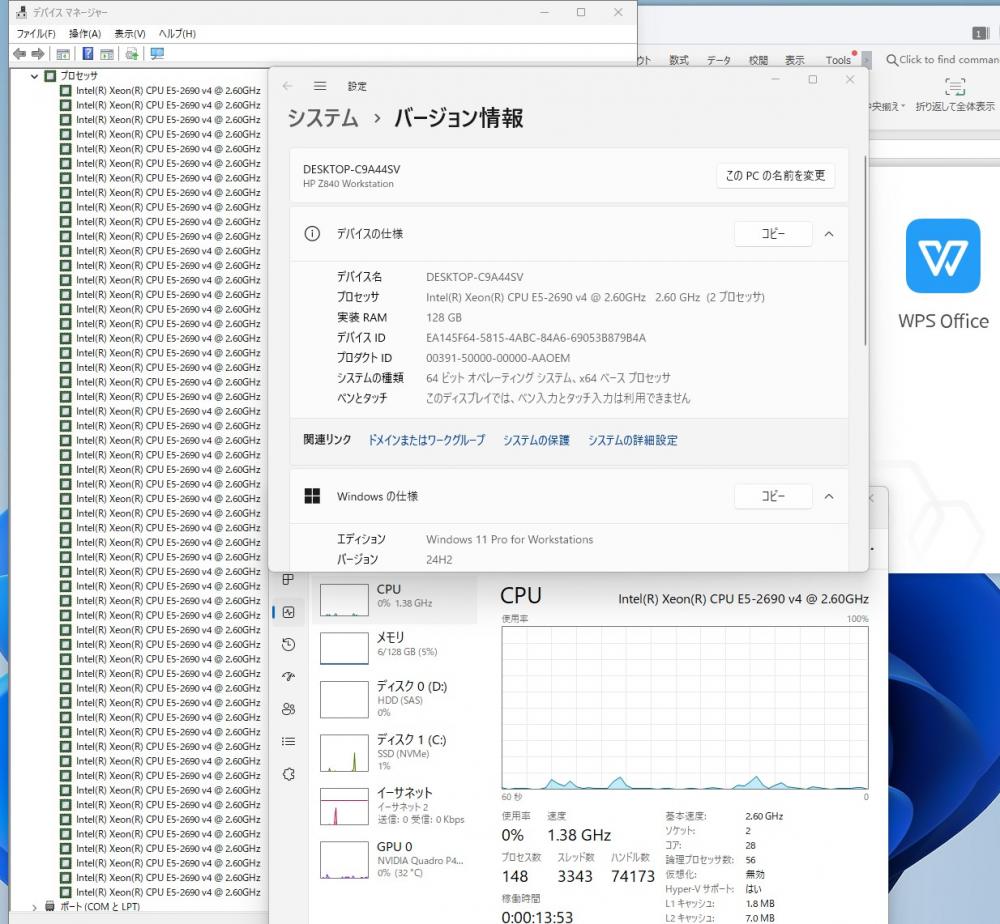Select ディスク 1 (C:) in performance list
1000x924 pixels.
(x=394, y=752)
